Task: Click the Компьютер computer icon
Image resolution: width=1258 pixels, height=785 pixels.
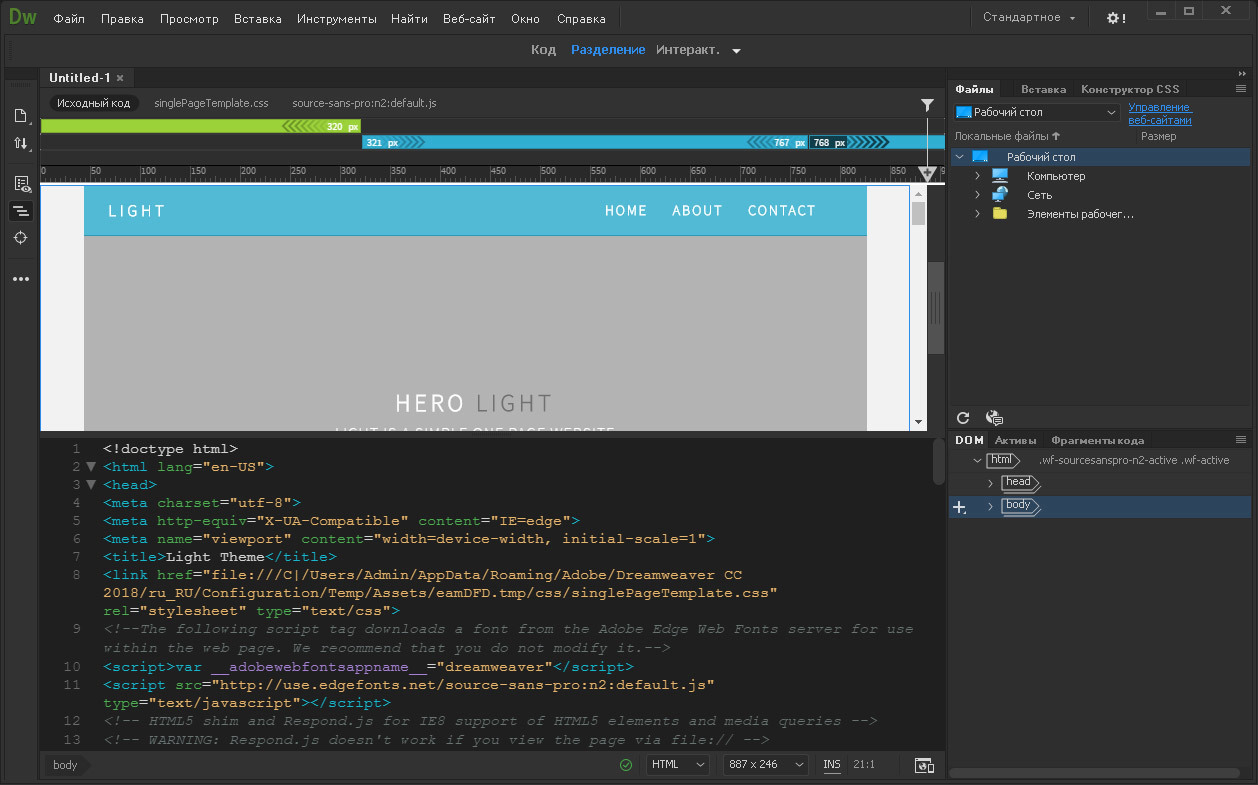Action: [x=1000, y=176]
